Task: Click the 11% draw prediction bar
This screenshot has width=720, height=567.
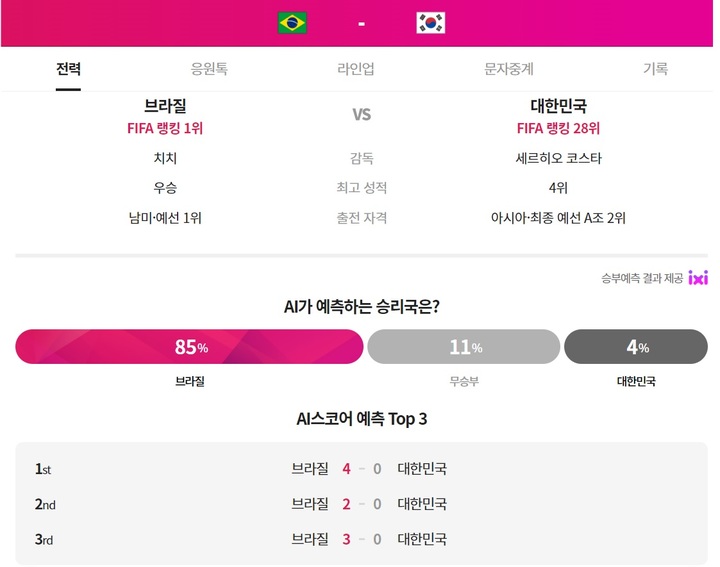Action: click(464, 347)
